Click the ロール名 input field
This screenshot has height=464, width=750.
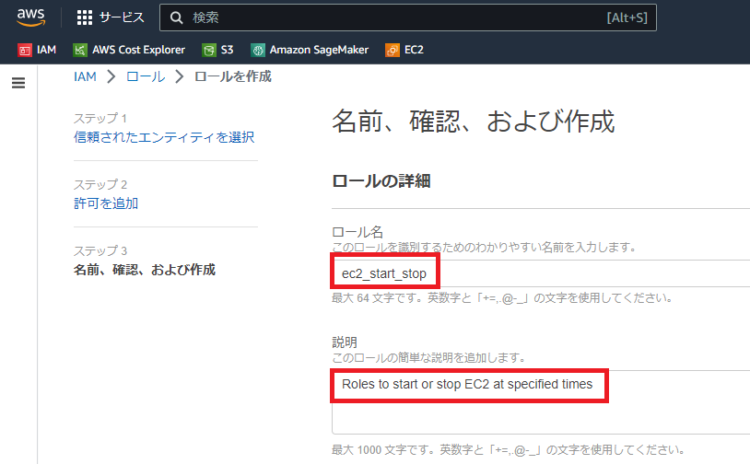click(540, 273)
